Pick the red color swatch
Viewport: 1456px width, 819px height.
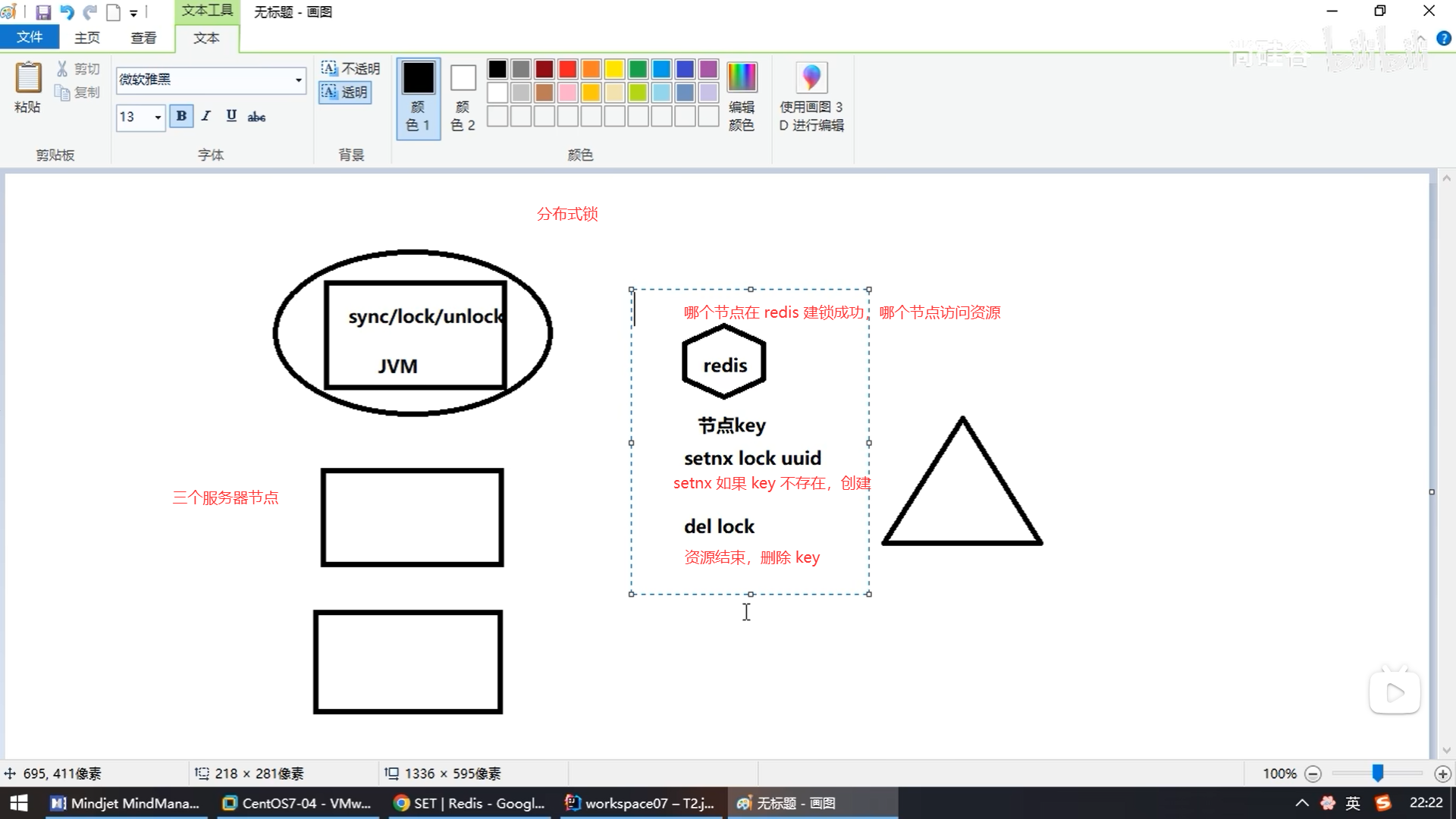click(x=567, y=69)
